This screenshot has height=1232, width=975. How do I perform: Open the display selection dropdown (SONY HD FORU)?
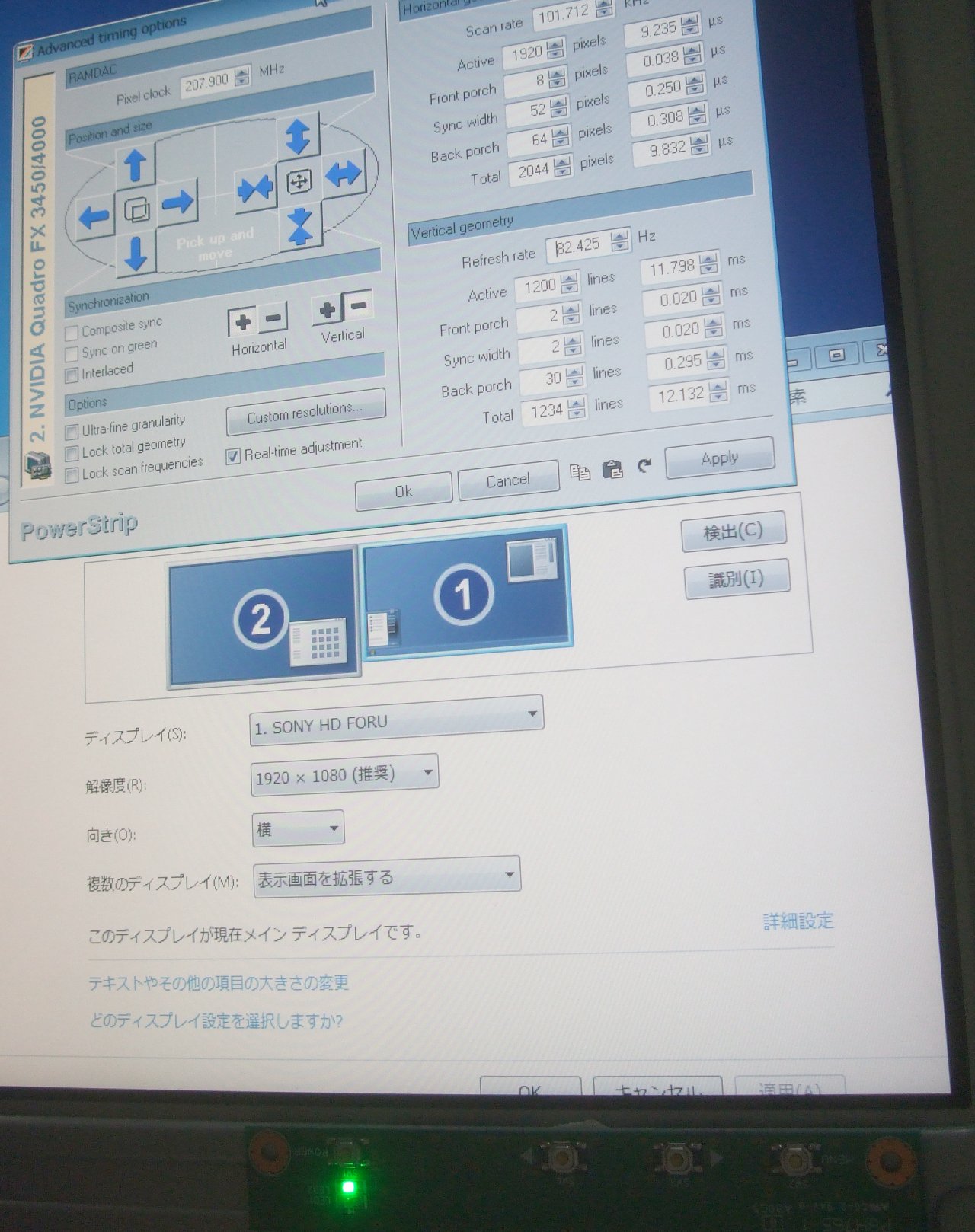tap(396, 720)
